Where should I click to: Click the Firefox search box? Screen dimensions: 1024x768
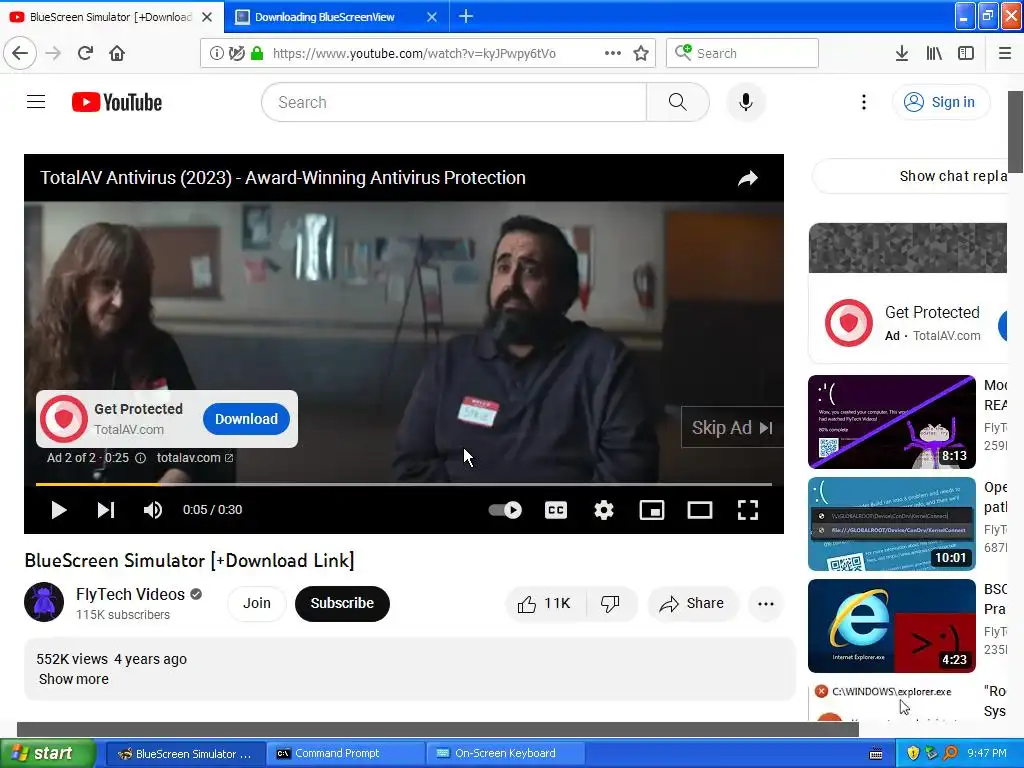click(742, 53)
